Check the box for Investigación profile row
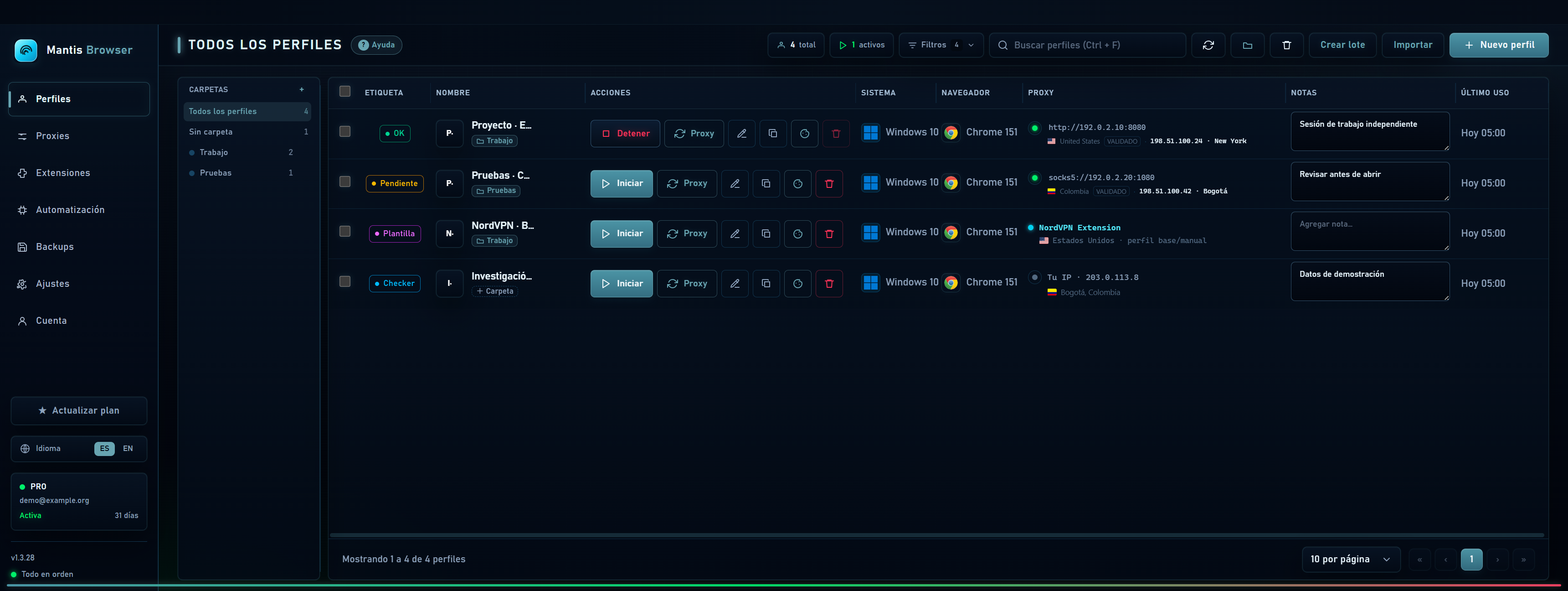The image size is (1568, 591). coord(345,281)
